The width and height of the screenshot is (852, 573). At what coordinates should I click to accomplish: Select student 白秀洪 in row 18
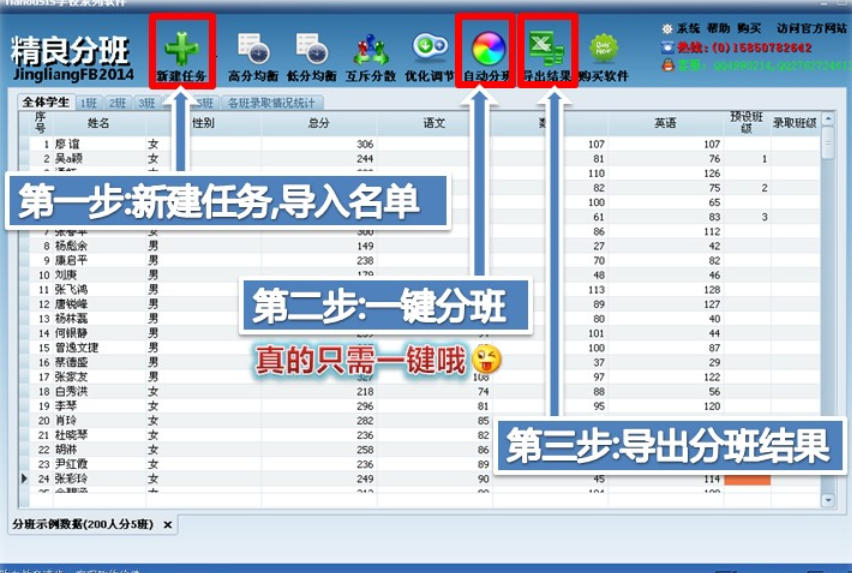(x=71, y=391)
